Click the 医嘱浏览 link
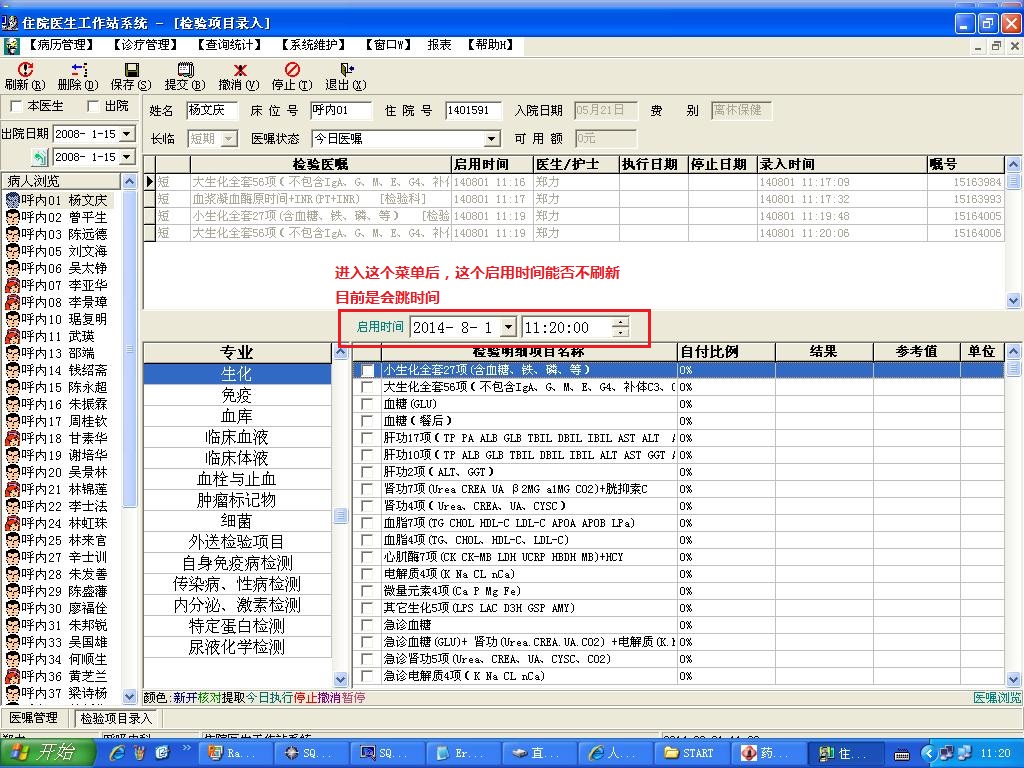Screen dimensions: 1024x768 (x=997, y=697)
